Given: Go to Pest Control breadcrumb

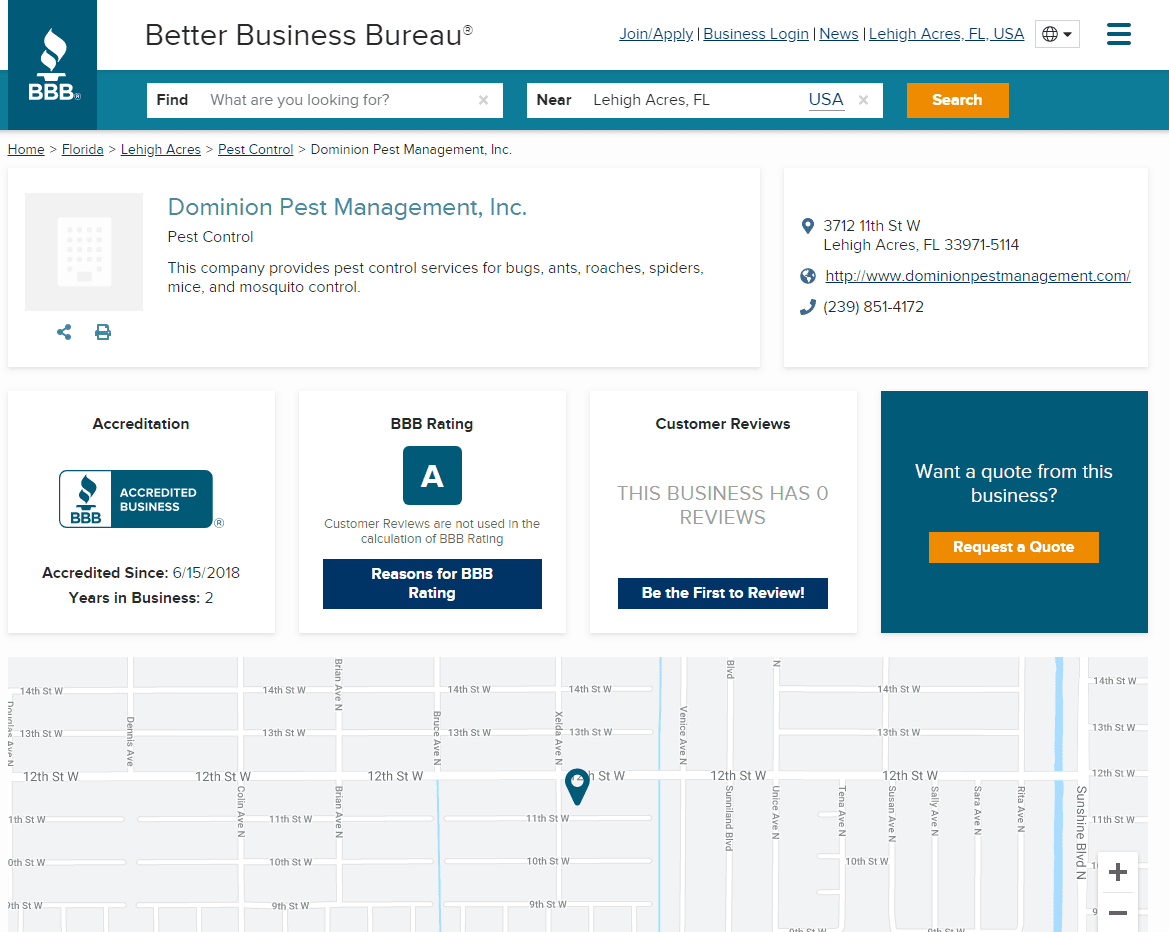Looking at the screenshot, I should tap(255, 149).
